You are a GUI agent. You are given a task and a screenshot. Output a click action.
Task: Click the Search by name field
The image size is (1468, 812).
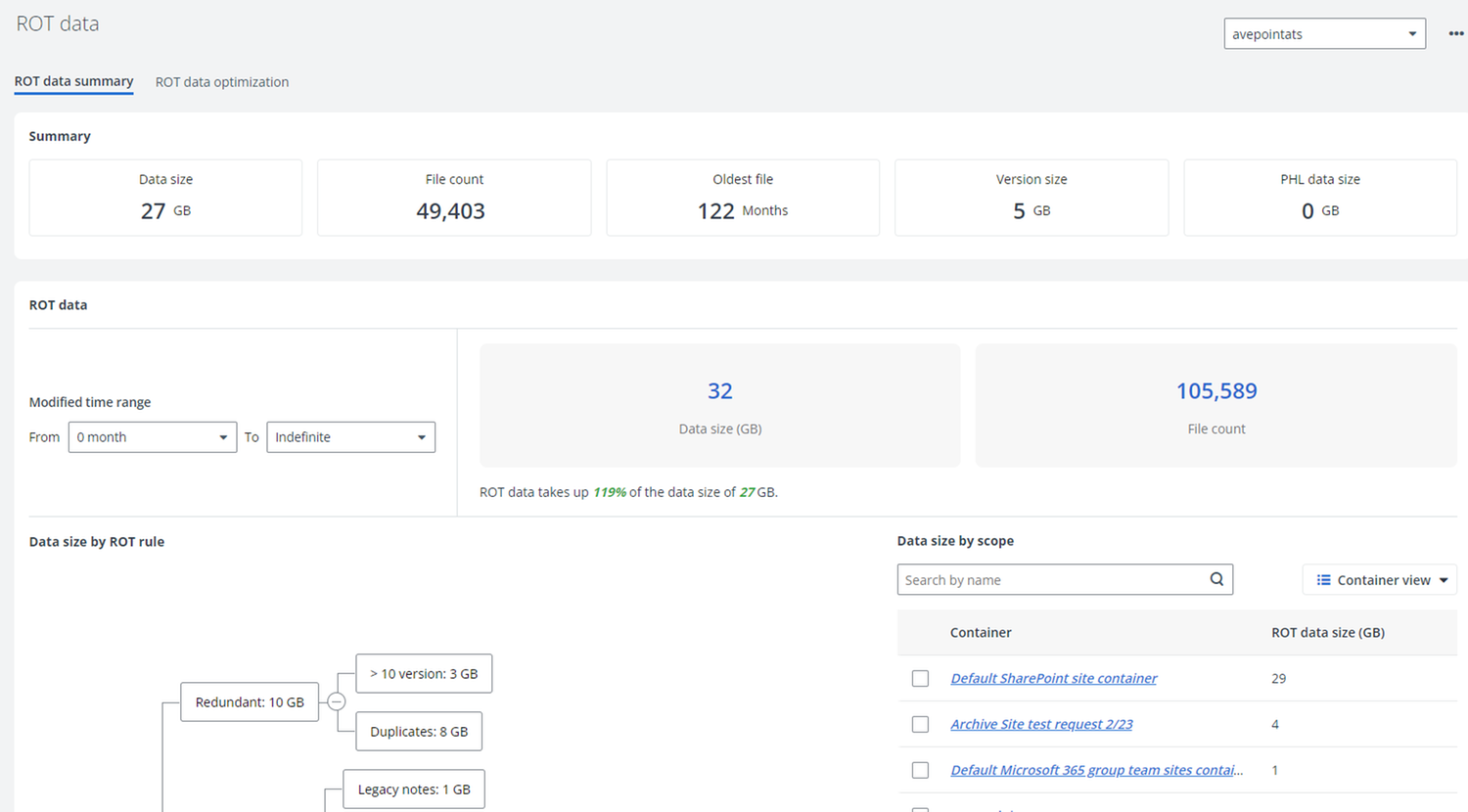point(1065,579)
